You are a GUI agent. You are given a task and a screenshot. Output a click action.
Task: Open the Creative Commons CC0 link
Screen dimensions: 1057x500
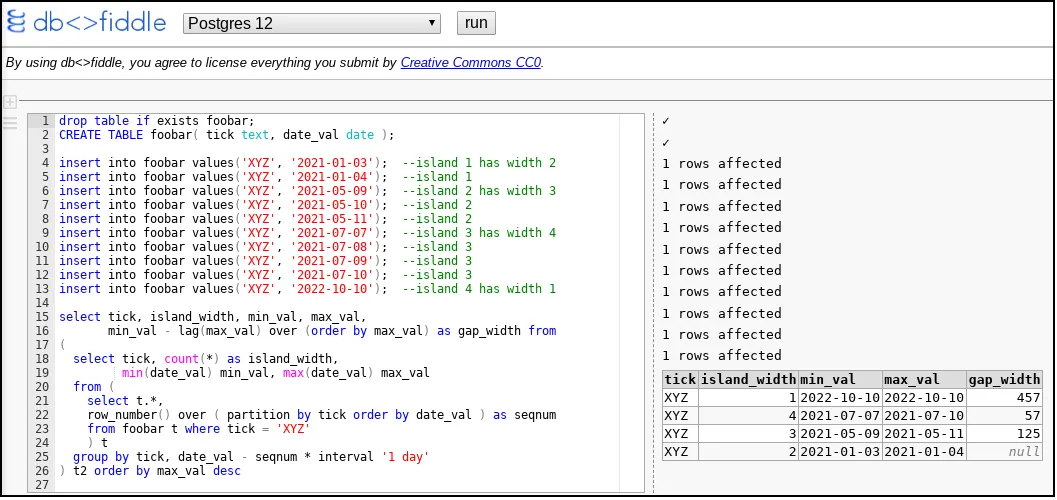pyautogui.click(x=471, y=63)
